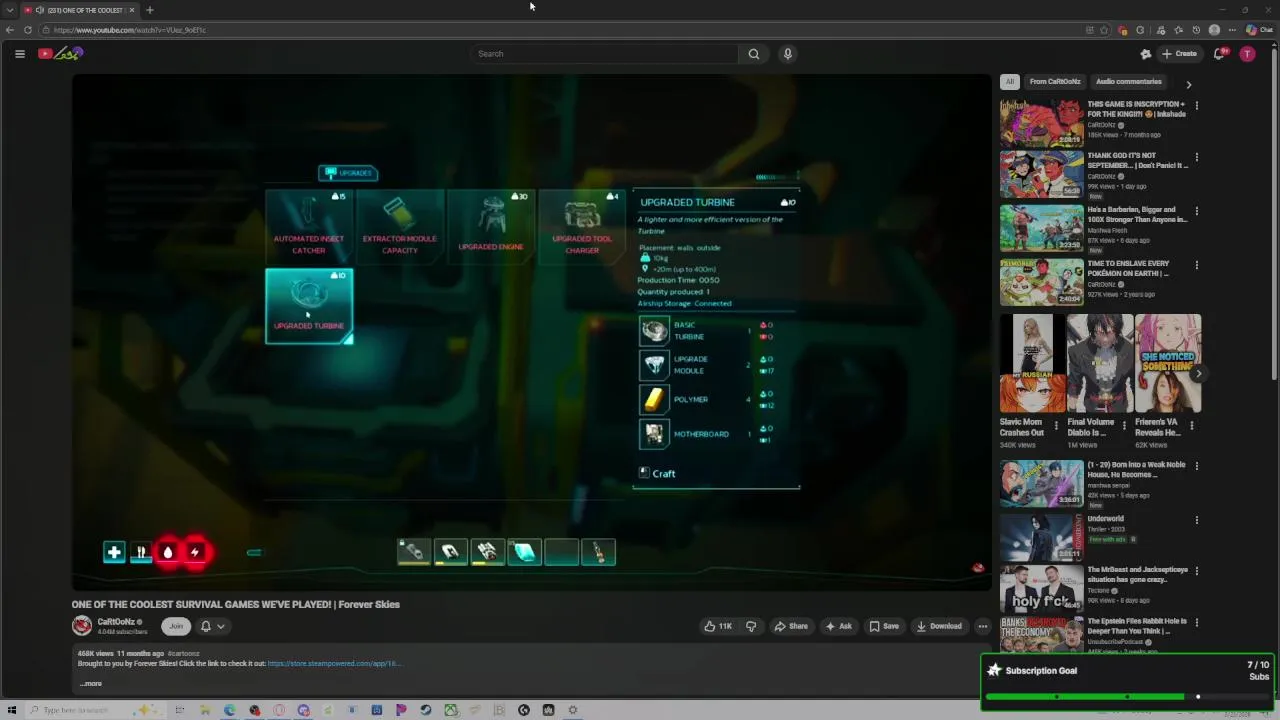The width and height of the screenshot is (1280, 720).
Task: Select the Audio commentaries chip
Action: (1129, 82)
